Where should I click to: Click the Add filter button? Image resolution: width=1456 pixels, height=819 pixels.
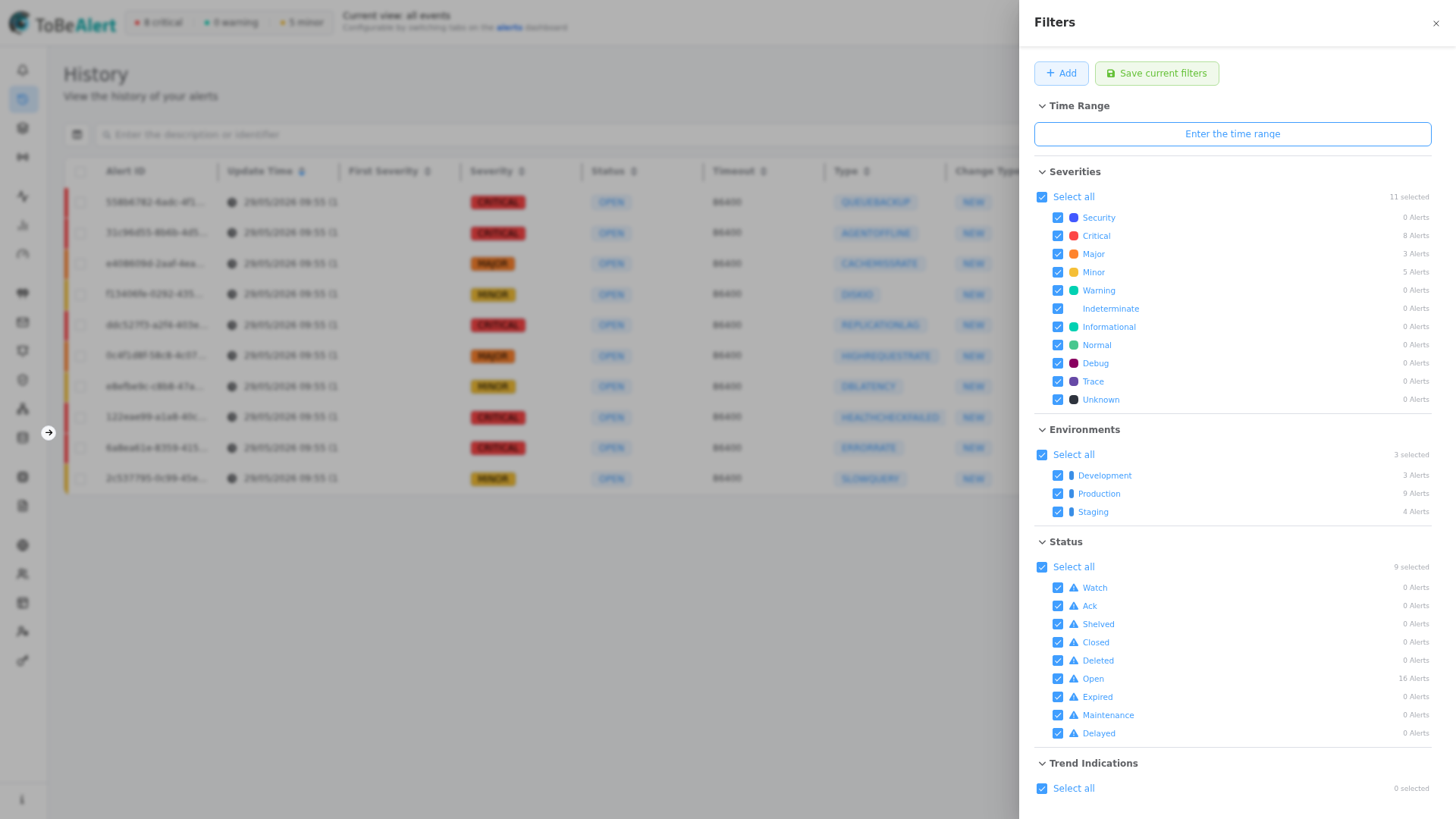1061,74
